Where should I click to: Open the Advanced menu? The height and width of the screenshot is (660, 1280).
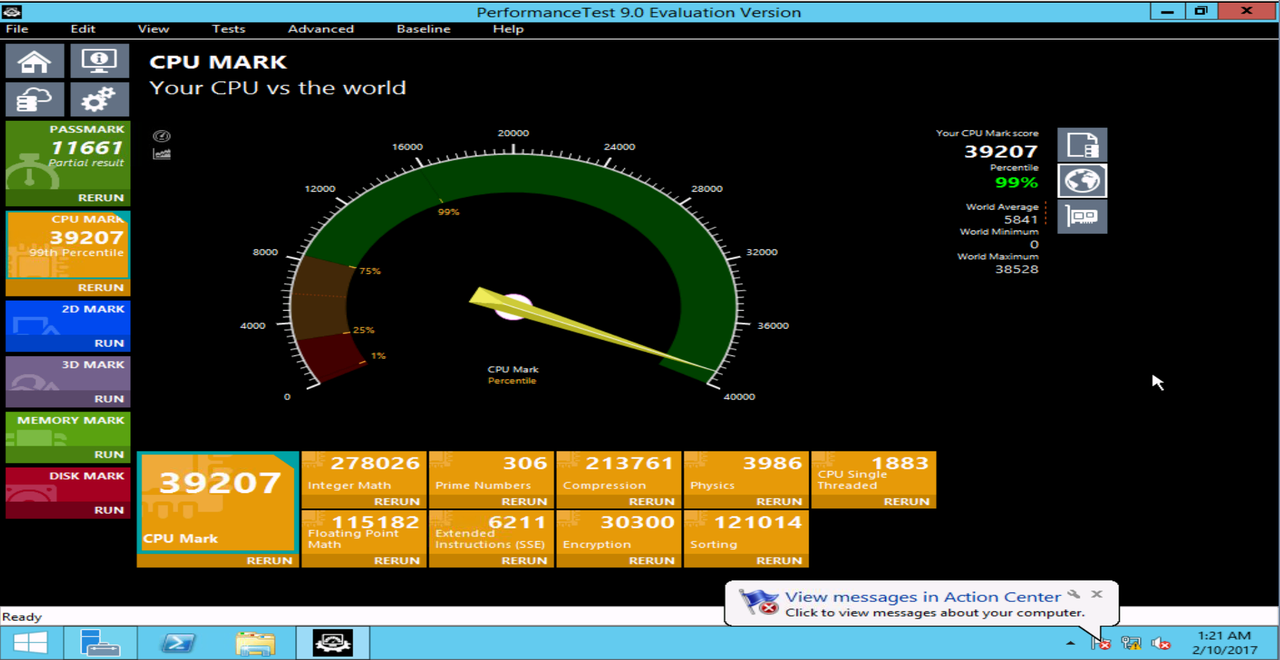321,29
